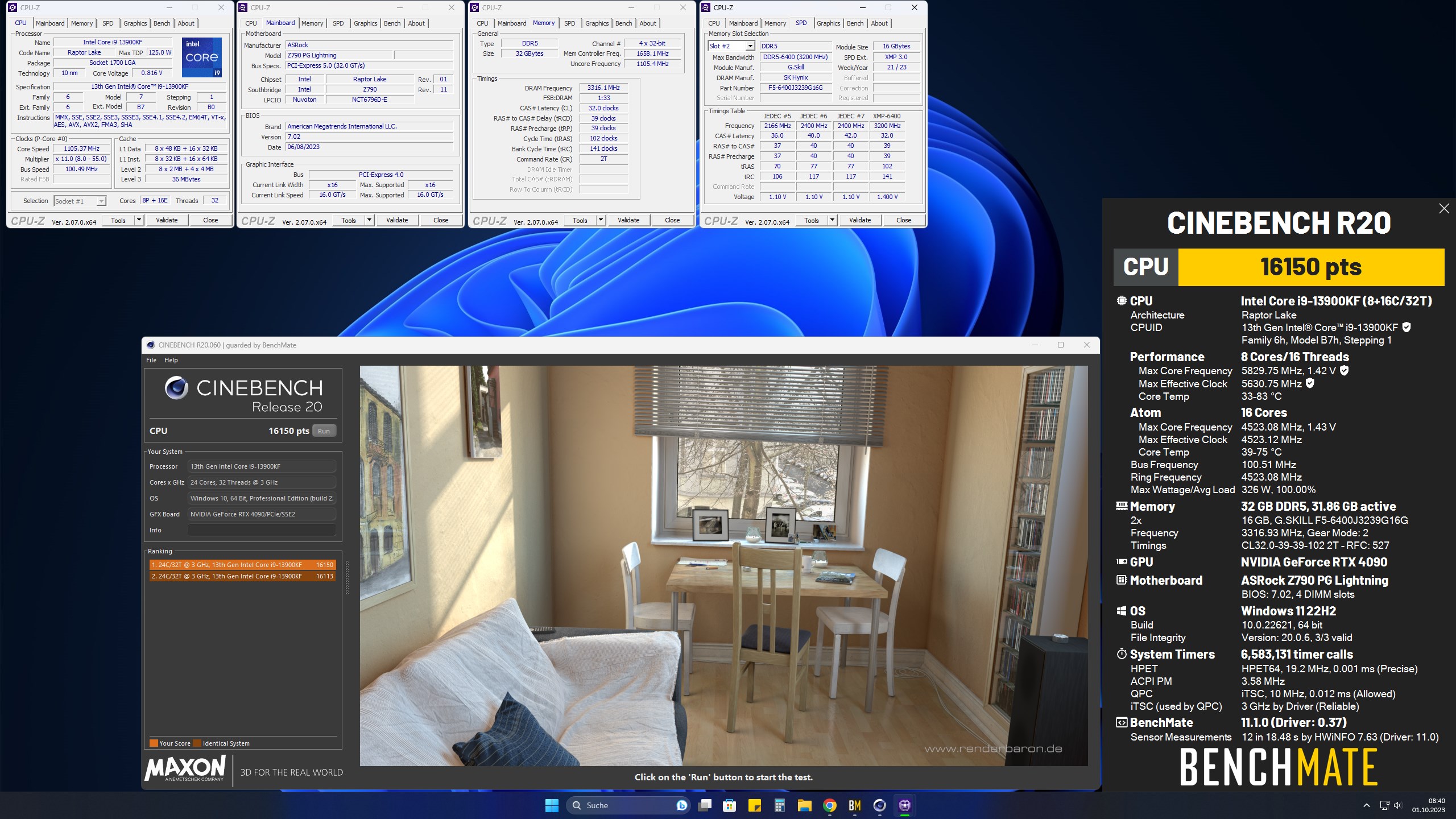Click Validate in SPD CPU-Z window
The width and height of the screenshot is (1456, 819).
pyautogui.click(x=860, y=220)
